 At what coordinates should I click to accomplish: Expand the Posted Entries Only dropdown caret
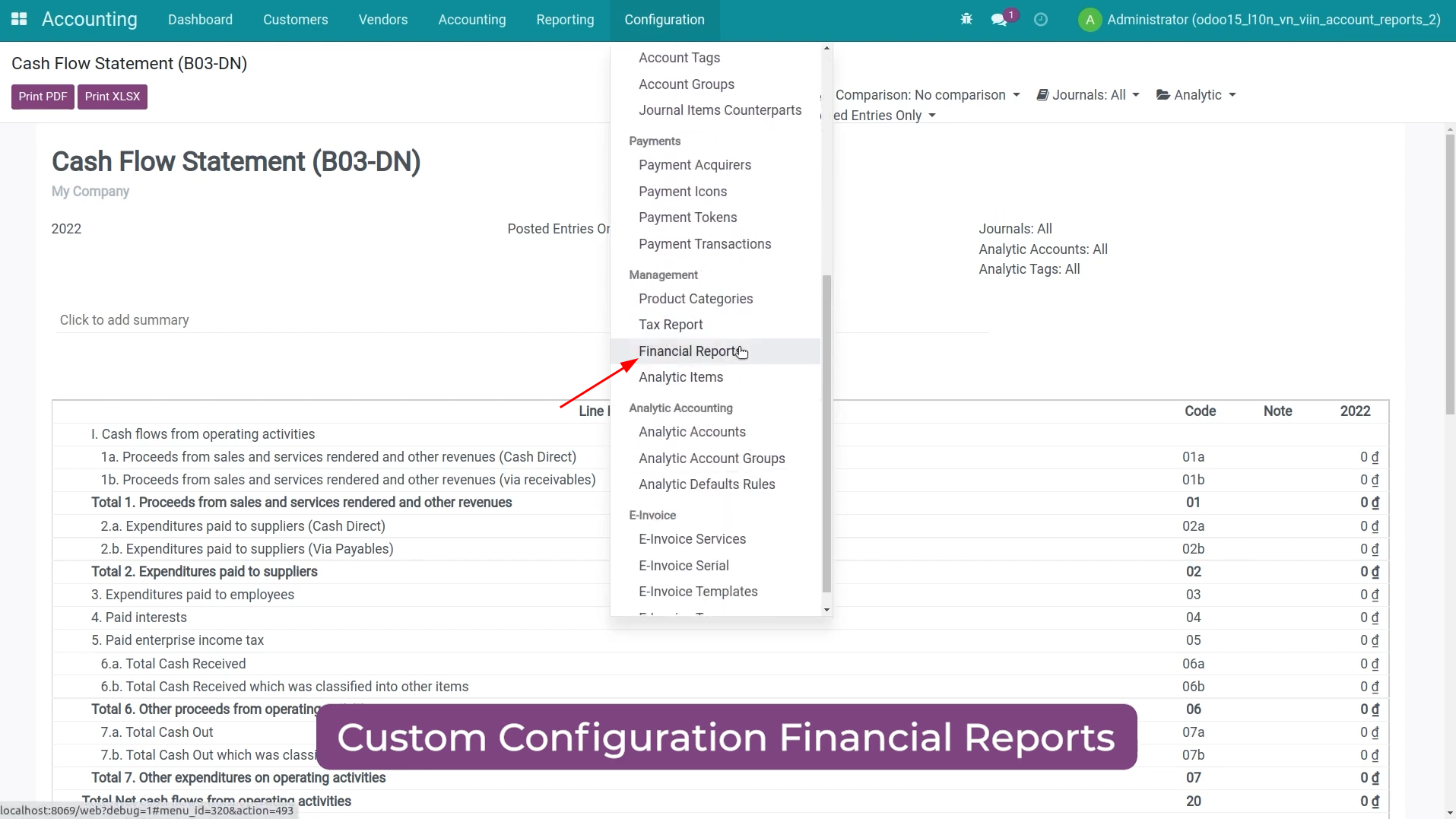pyautogui.click(x=932, y=116)
